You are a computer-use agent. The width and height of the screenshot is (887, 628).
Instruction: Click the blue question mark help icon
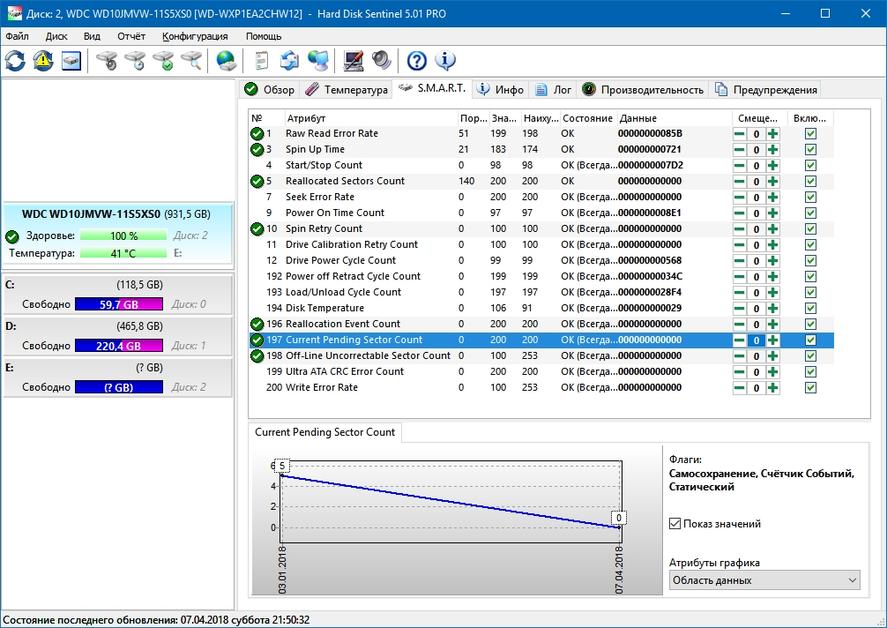coord(417,61)
